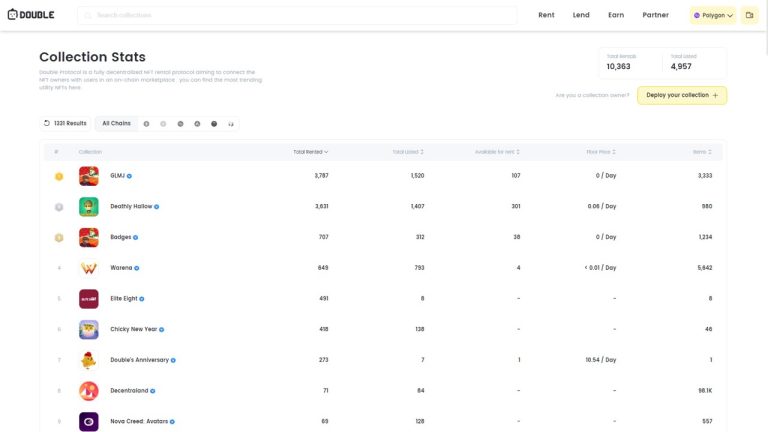
Task: Click the verified badge next to Badges
Action: [136, 237]
